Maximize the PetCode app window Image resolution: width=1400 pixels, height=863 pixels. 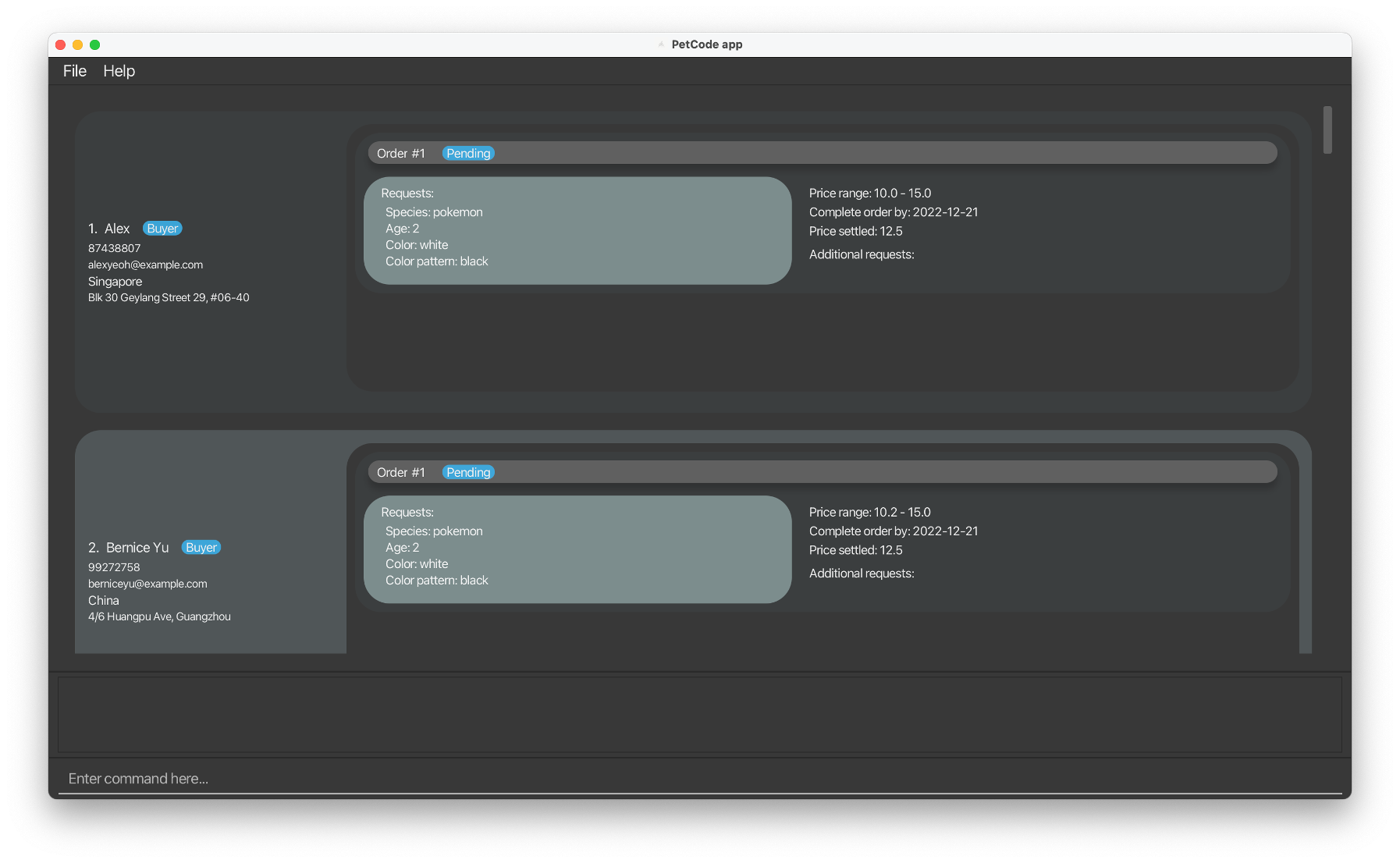95,44
